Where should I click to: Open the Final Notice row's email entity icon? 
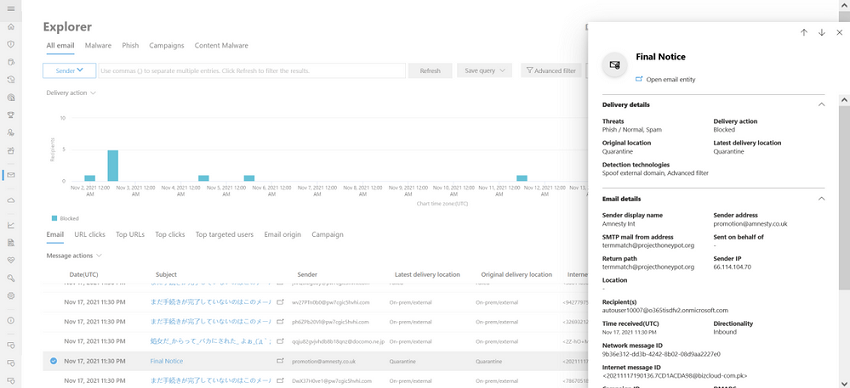280,361
